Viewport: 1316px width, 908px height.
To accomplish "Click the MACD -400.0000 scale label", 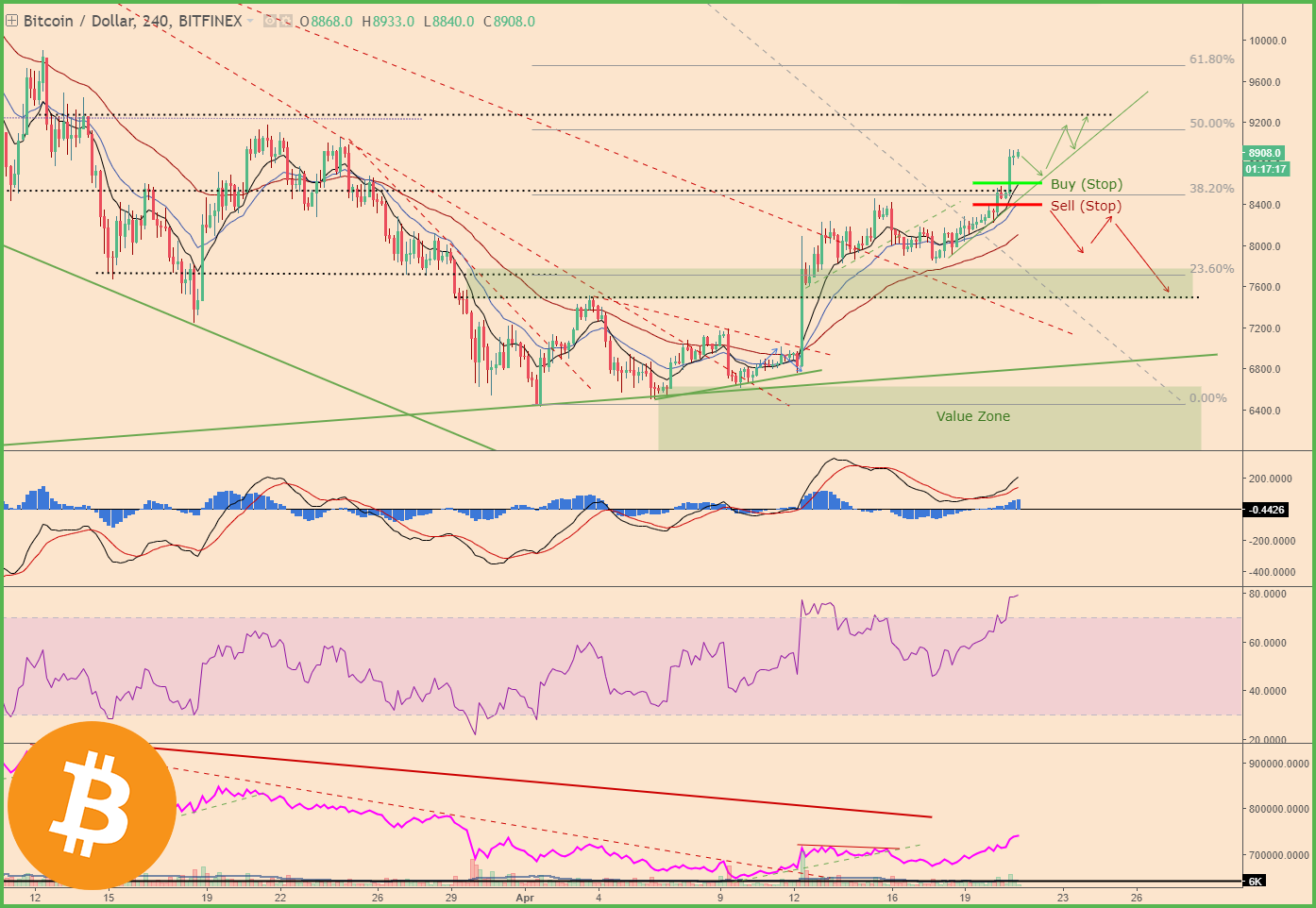I will coord(1271,572).
